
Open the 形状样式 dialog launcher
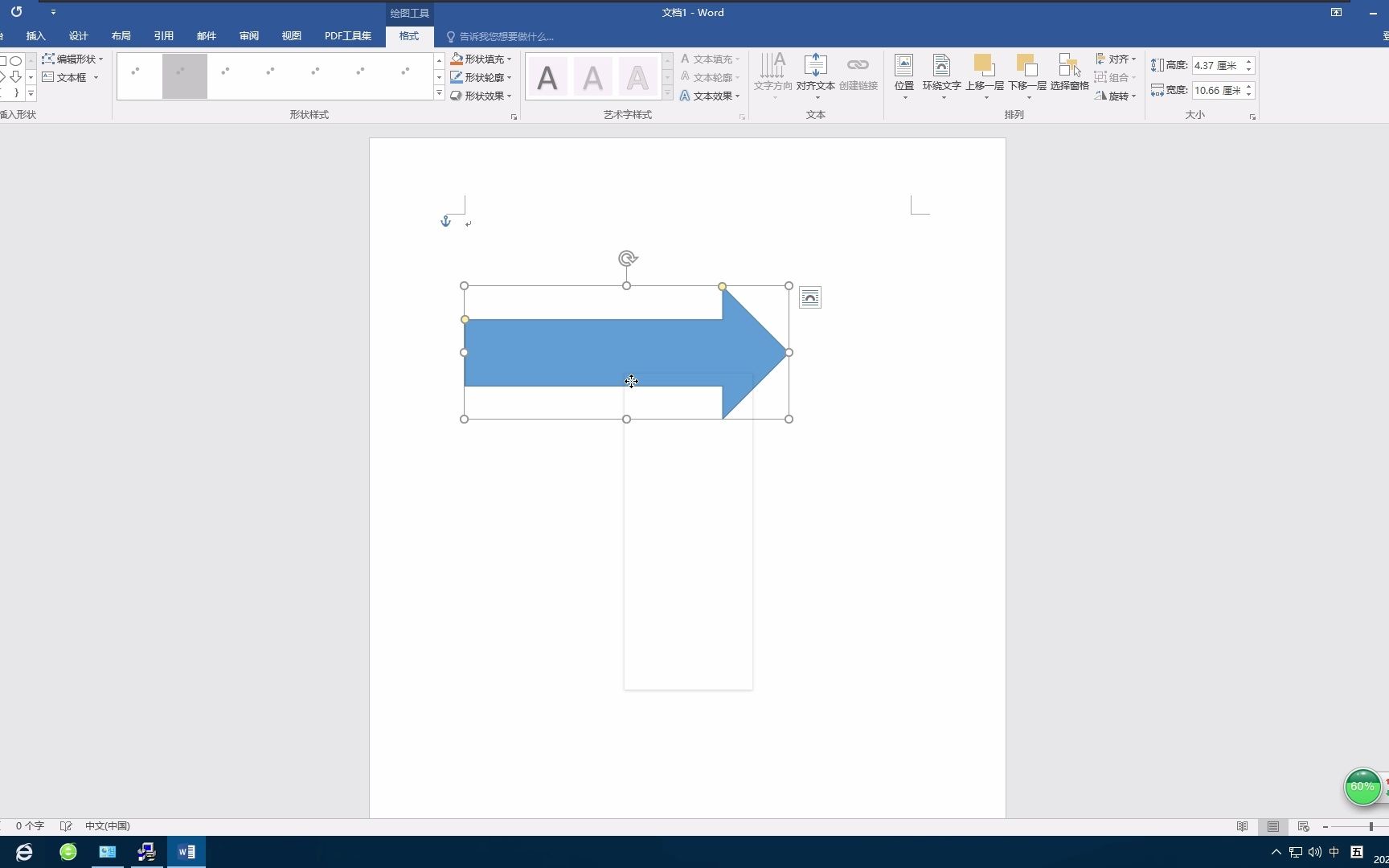[x=514, y=117]
